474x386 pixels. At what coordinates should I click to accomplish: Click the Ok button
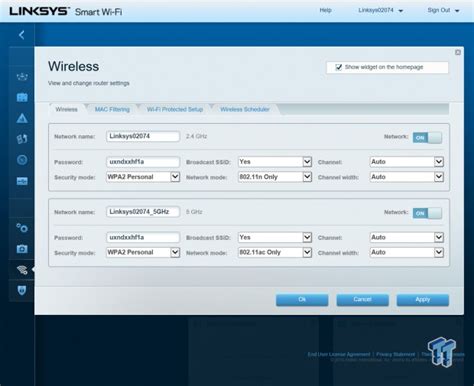click(302, 300)
